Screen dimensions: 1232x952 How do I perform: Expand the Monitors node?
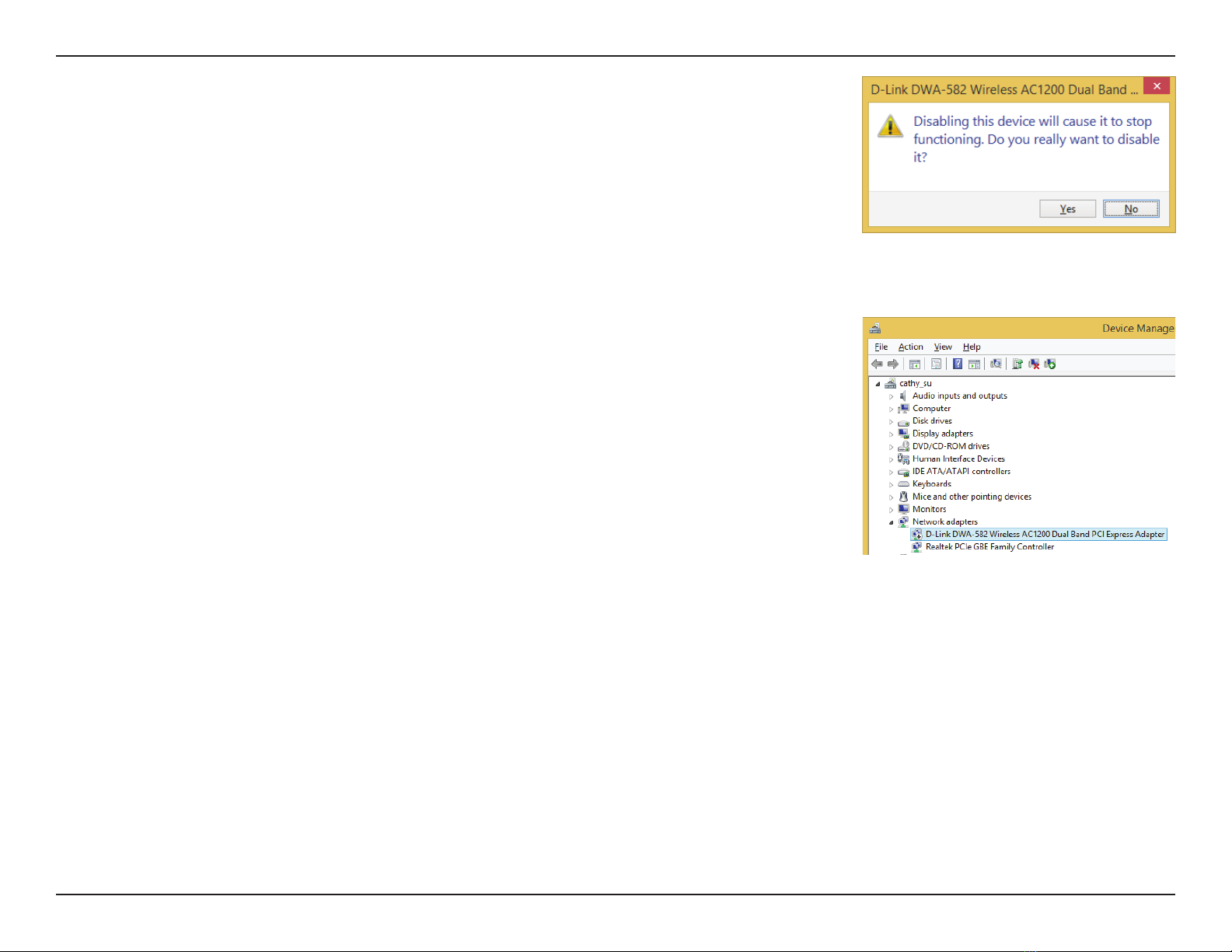(x=892, y=510)
